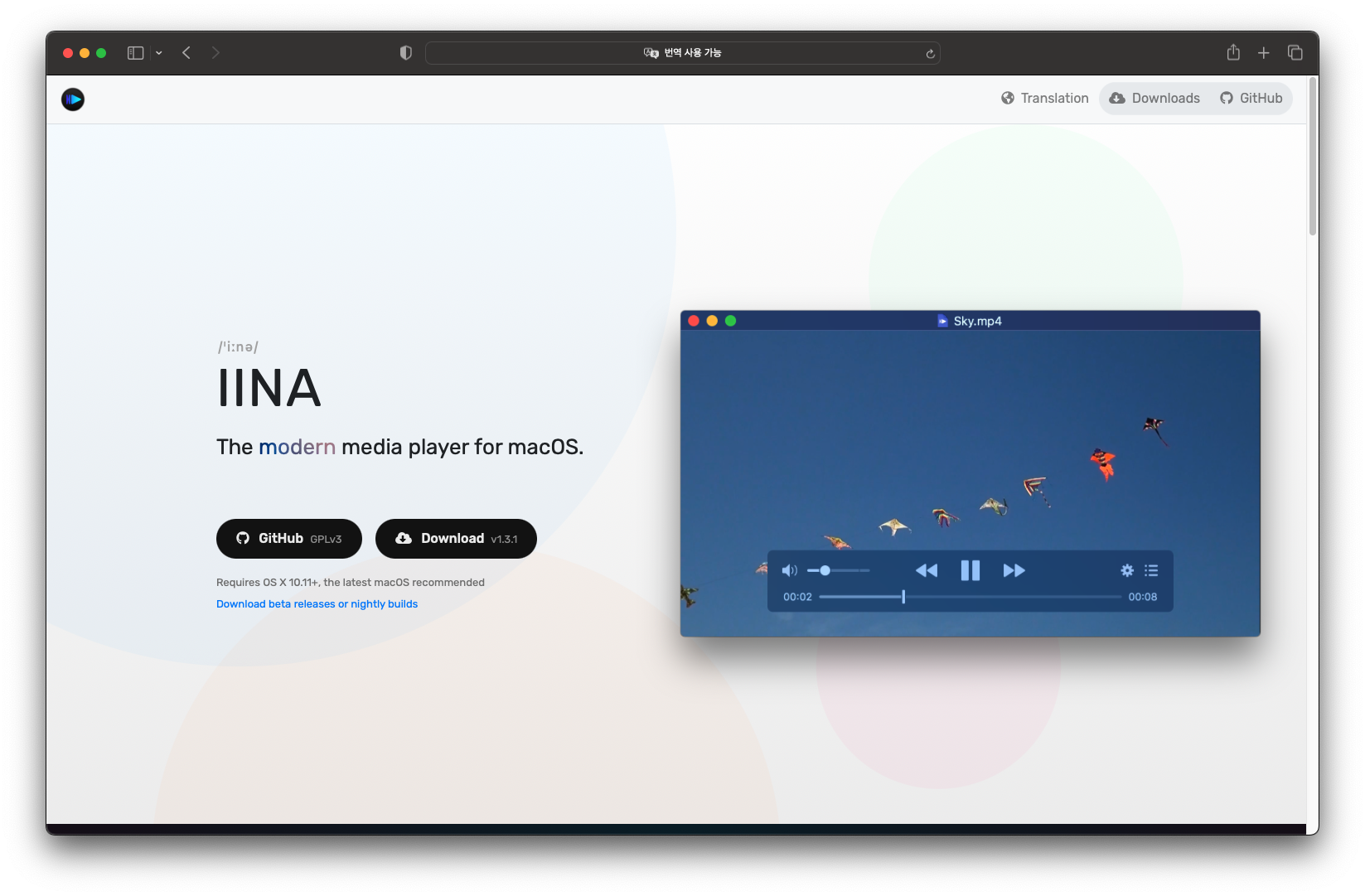Viewport: 1365px width, 896px height.
Task: Open the Translation page link
Action: [x=1044, y=98]
